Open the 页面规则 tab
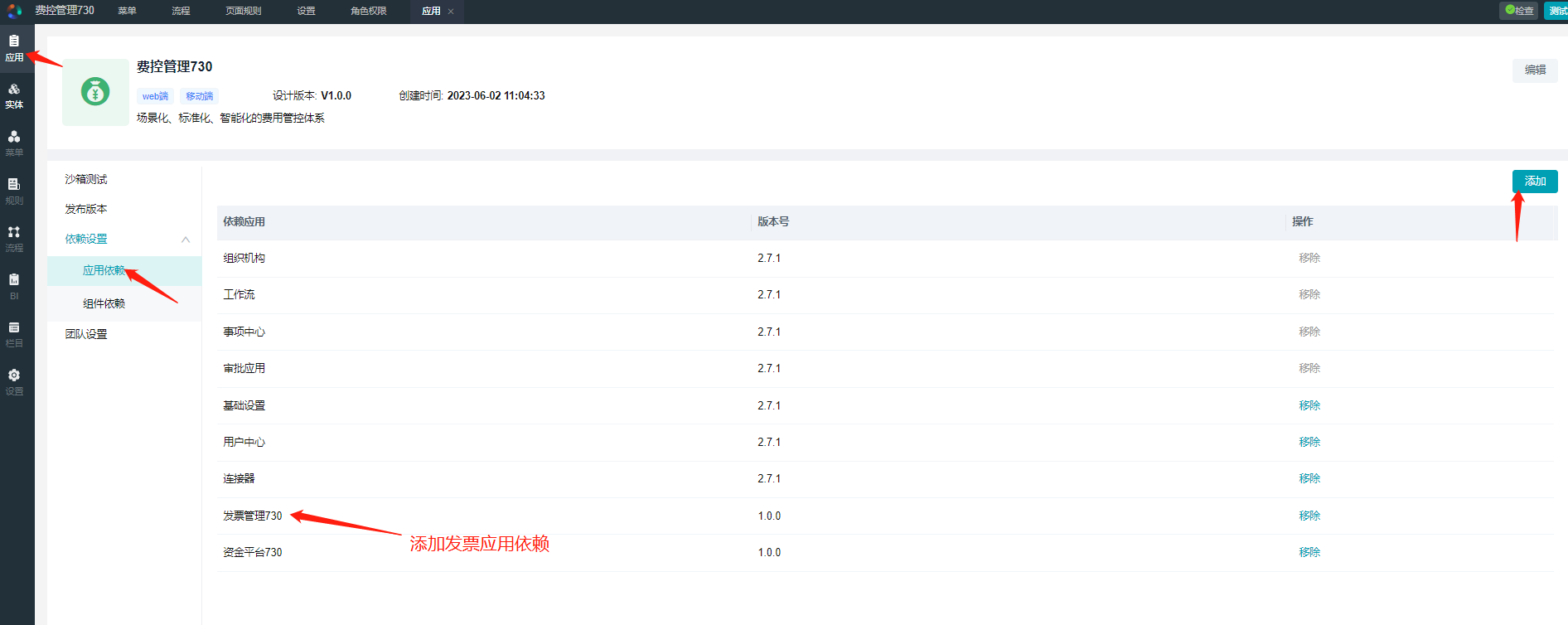The image size is (1568, 625). 244,11
